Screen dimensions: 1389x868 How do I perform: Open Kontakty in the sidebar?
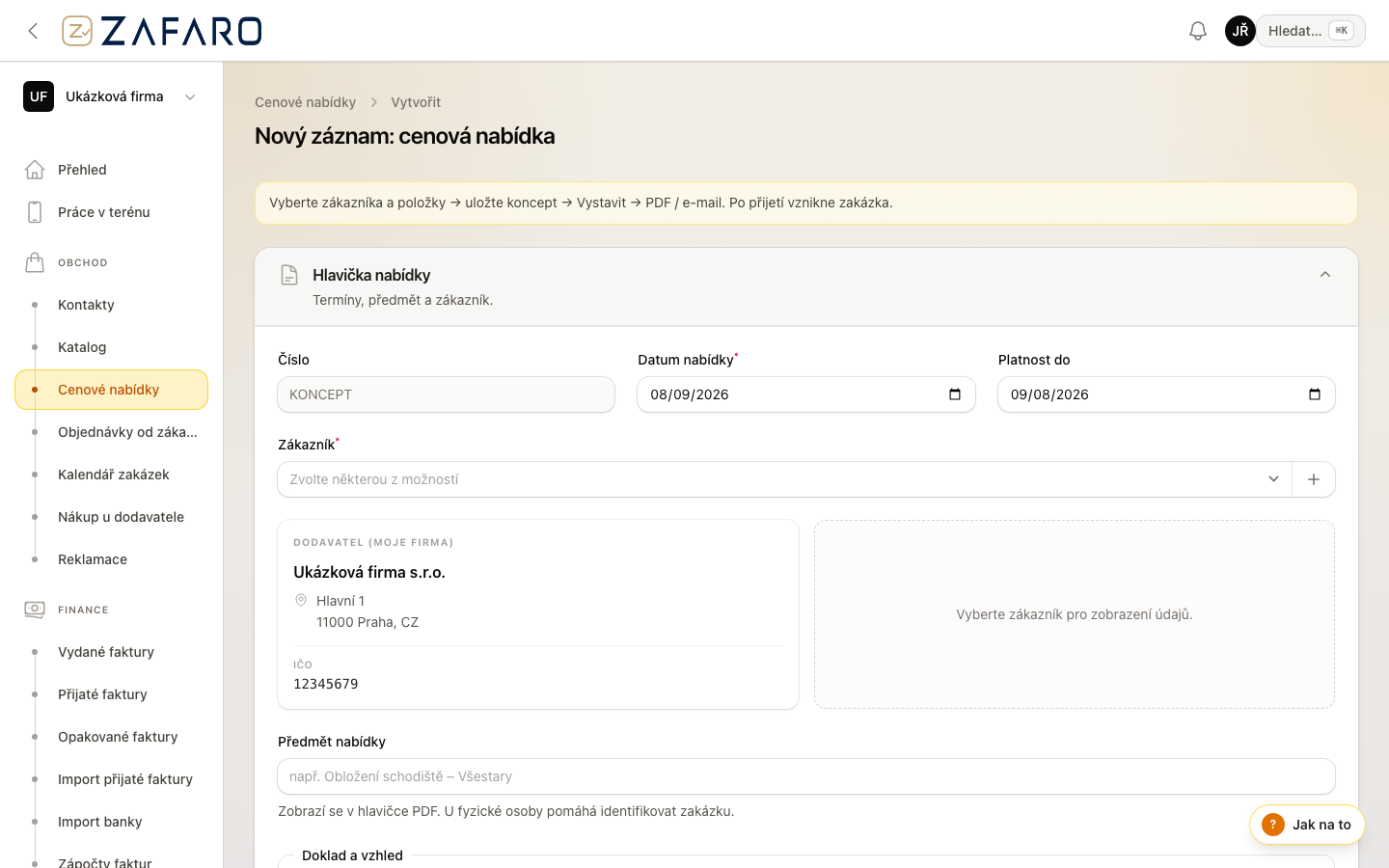112,305
